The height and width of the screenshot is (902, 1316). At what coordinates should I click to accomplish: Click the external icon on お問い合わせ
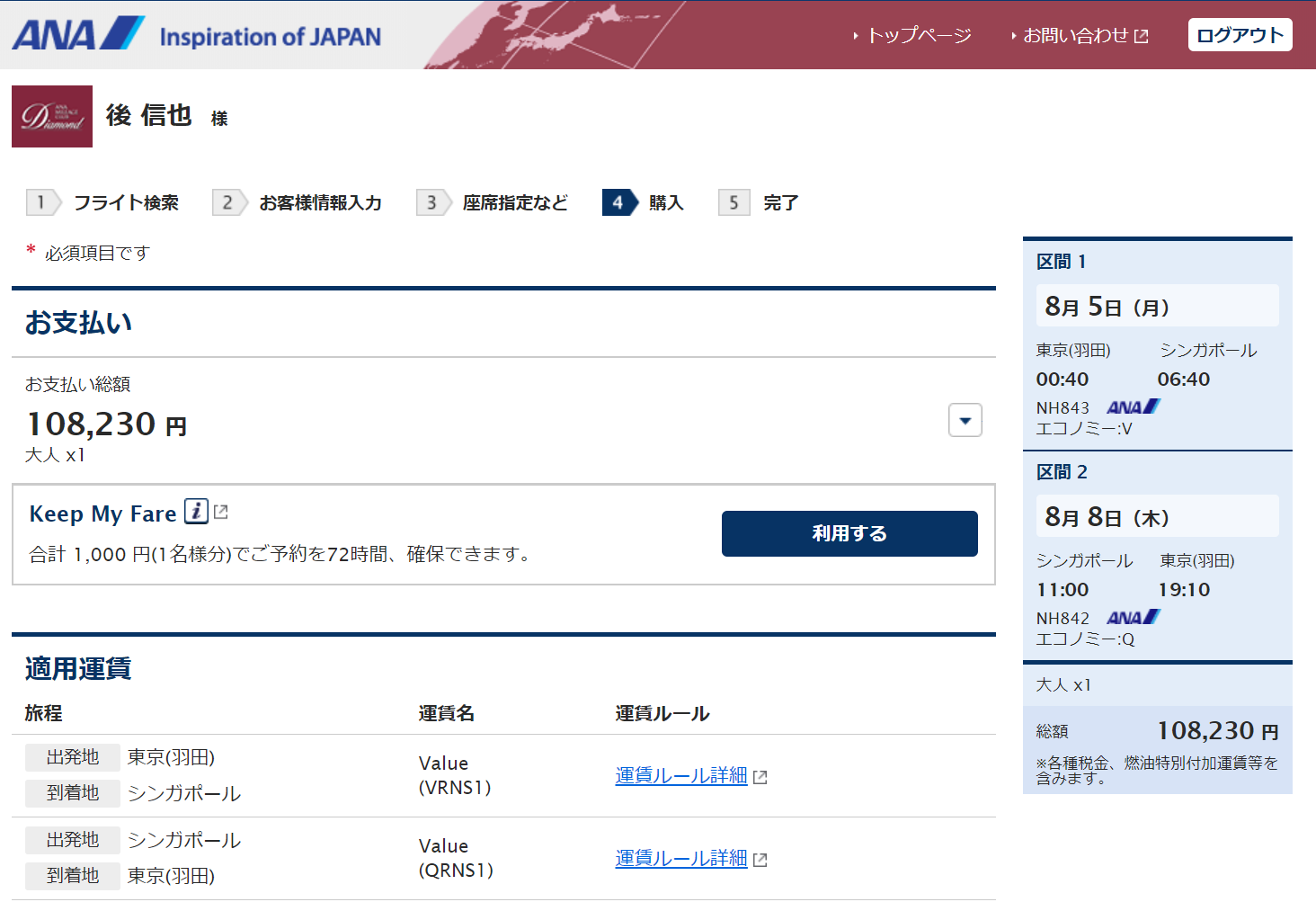tap(1142, 36)
